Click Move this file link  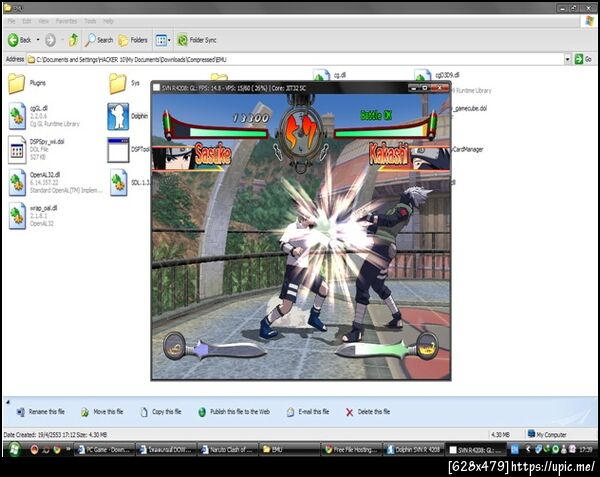(x=102, y=412)
